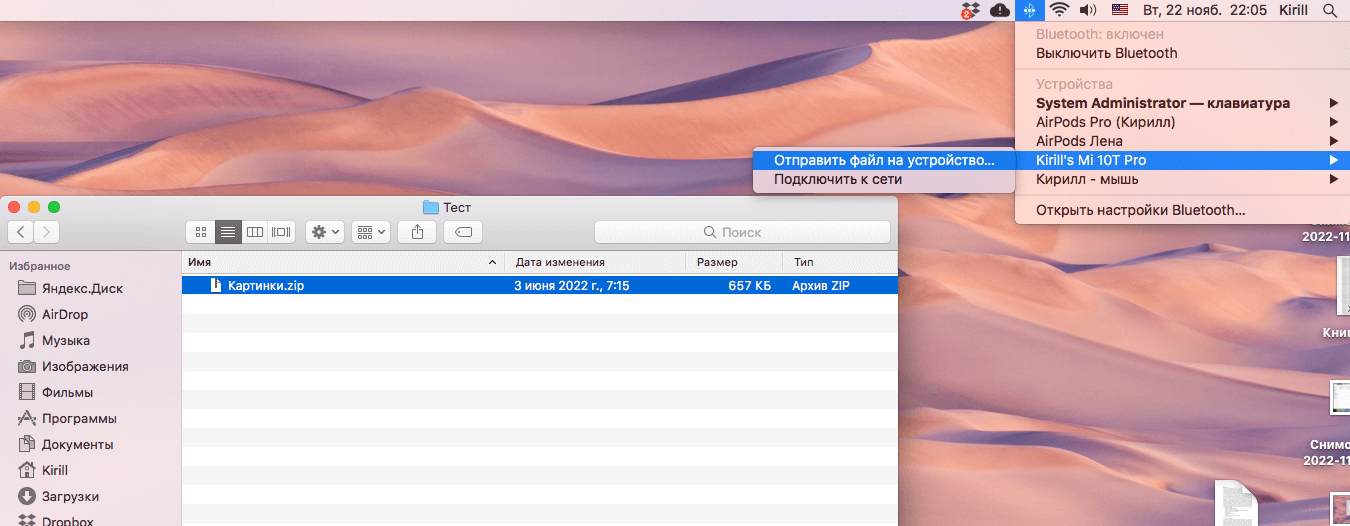The width and height of the screenshot is (1350, 526).
Task: Click the Поиск search field
Action: pyautogui.click(x=742, y=232)
